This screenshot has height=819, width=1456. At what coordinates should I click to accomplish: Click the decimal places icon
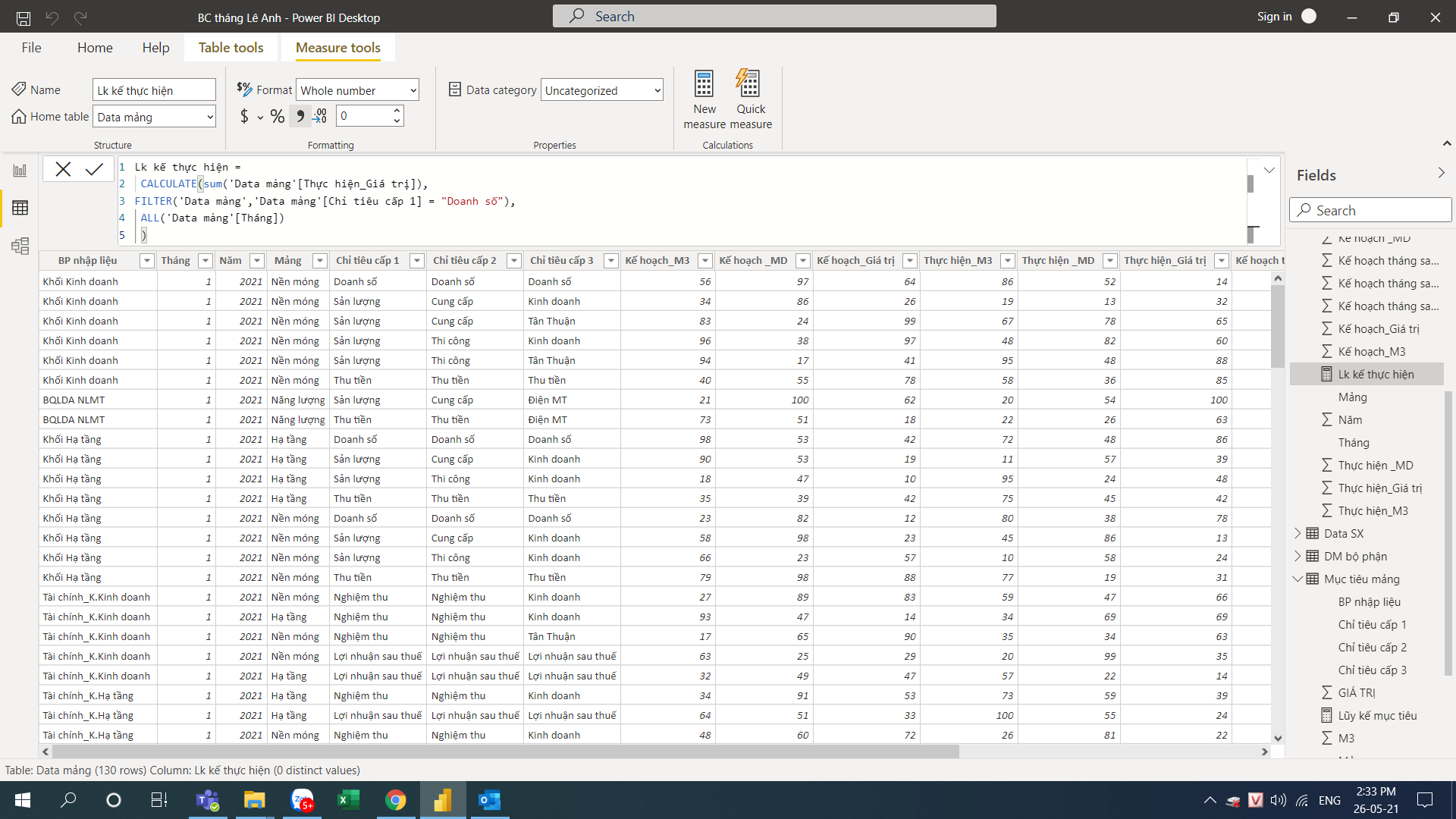321,116
